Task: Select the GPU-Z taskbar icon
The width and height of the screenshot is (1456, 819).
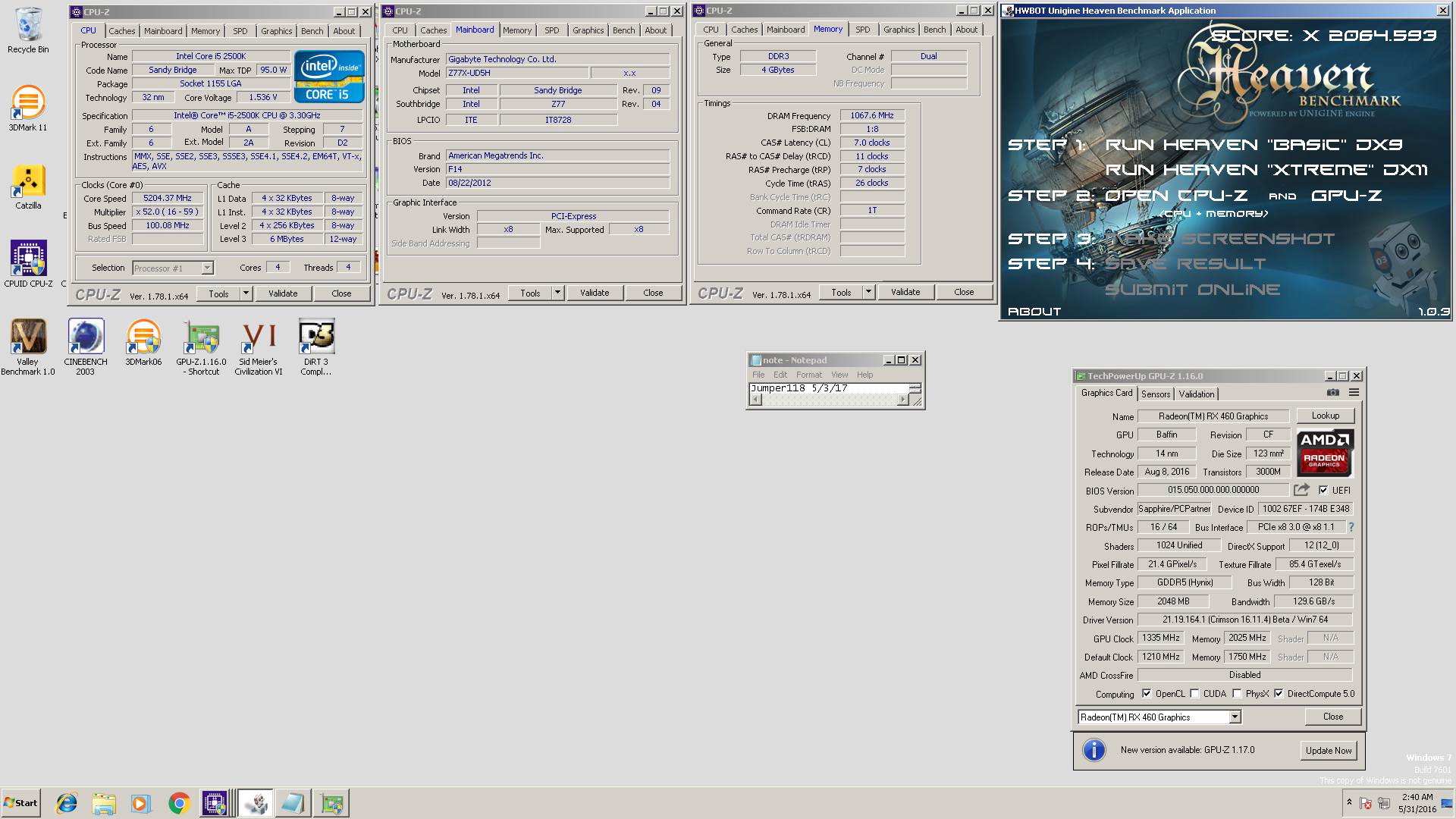Action: click(x=331, y=803)
